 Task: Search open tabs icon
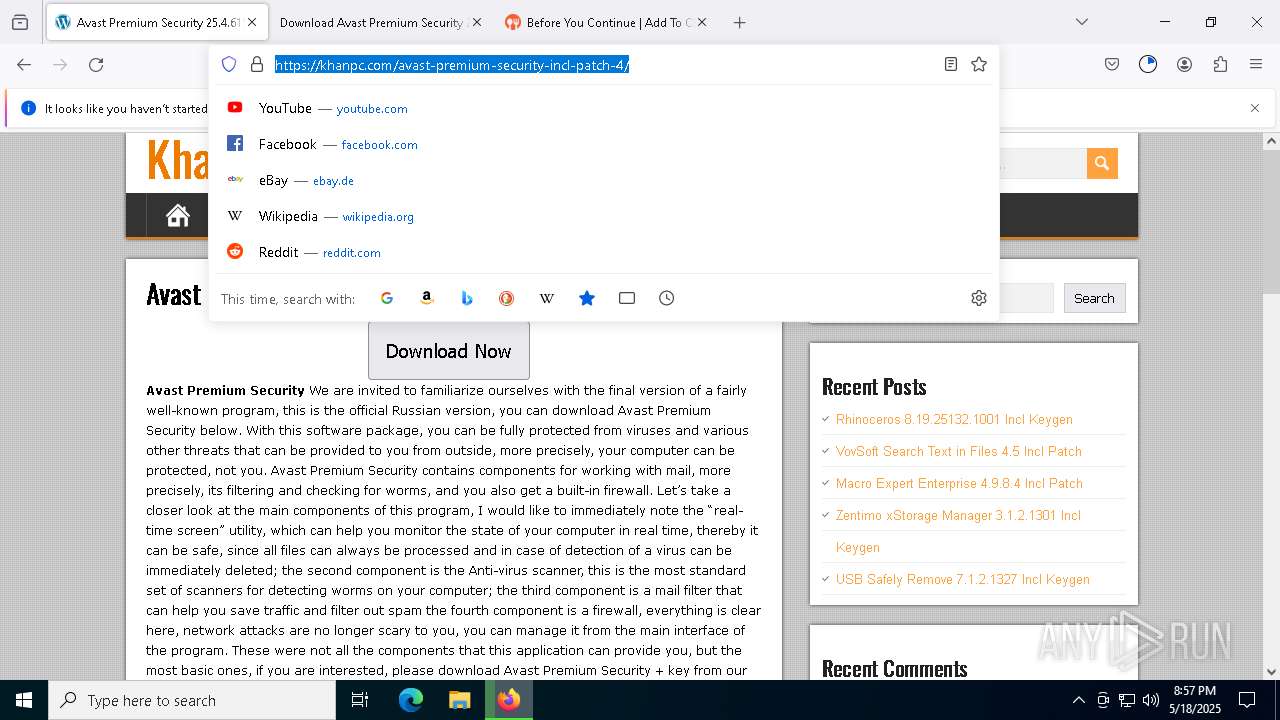pyautogui.click(x=627, y=298)
